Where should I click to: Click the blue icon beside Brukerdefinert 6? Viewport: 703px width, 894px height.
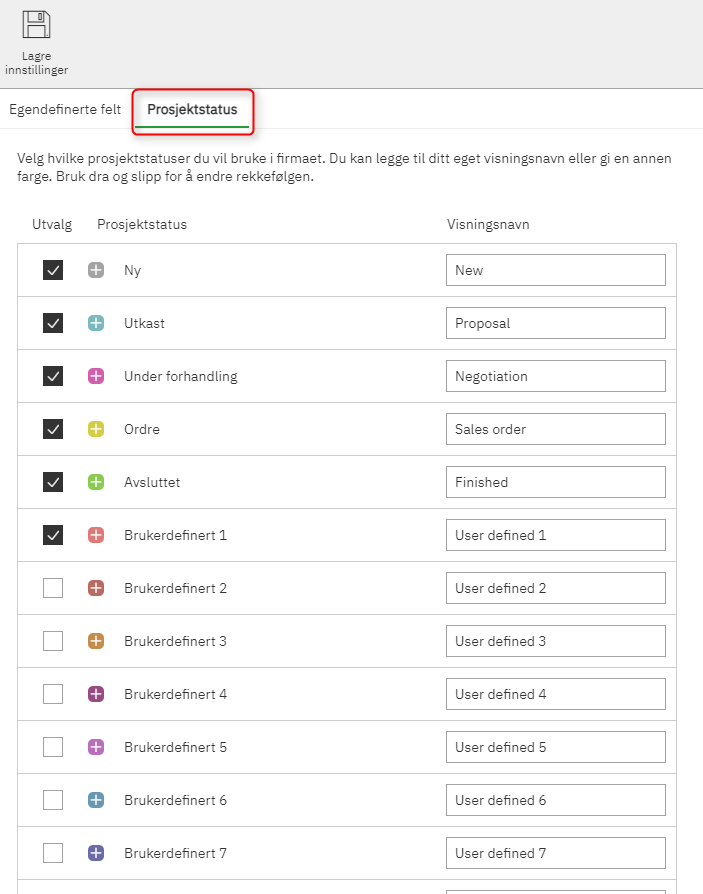(96, 800)
